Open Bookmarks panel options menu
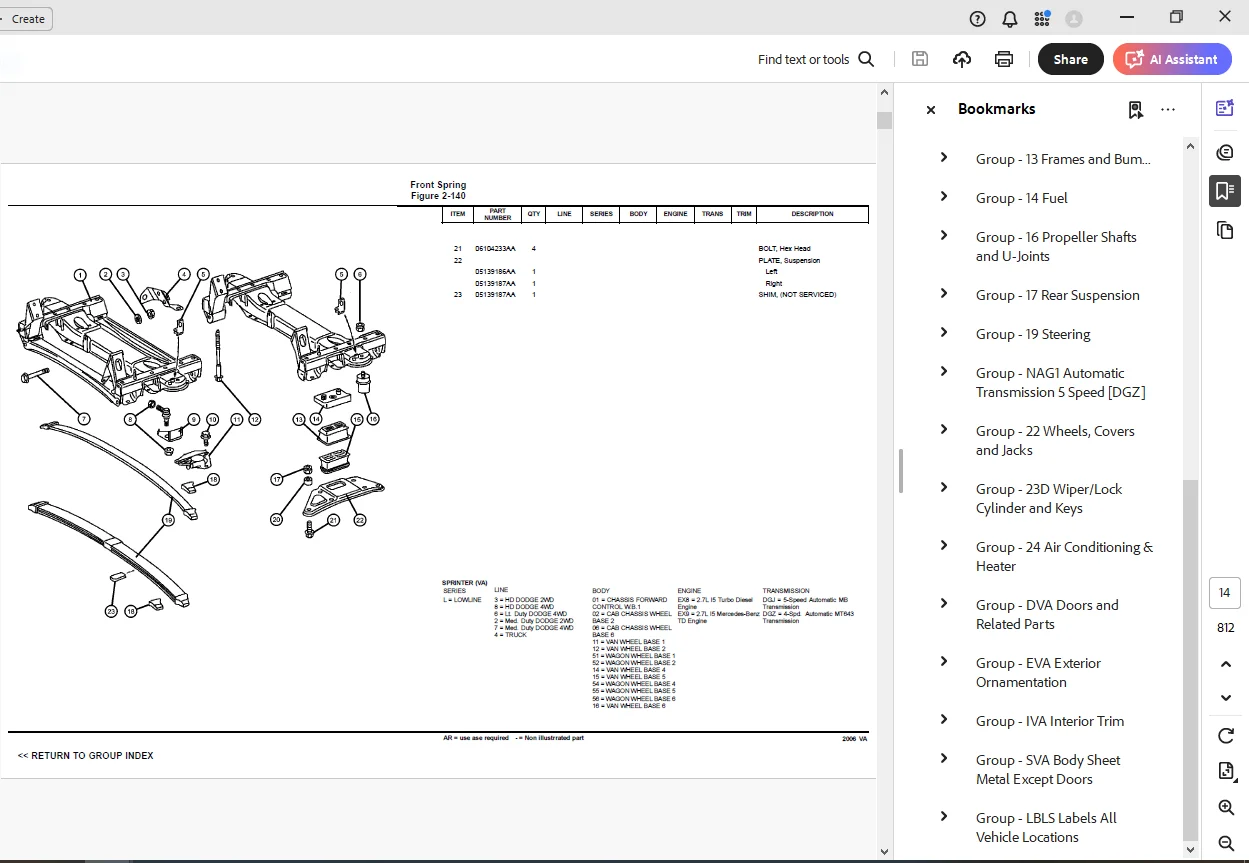 click(x=1168, y=110)
